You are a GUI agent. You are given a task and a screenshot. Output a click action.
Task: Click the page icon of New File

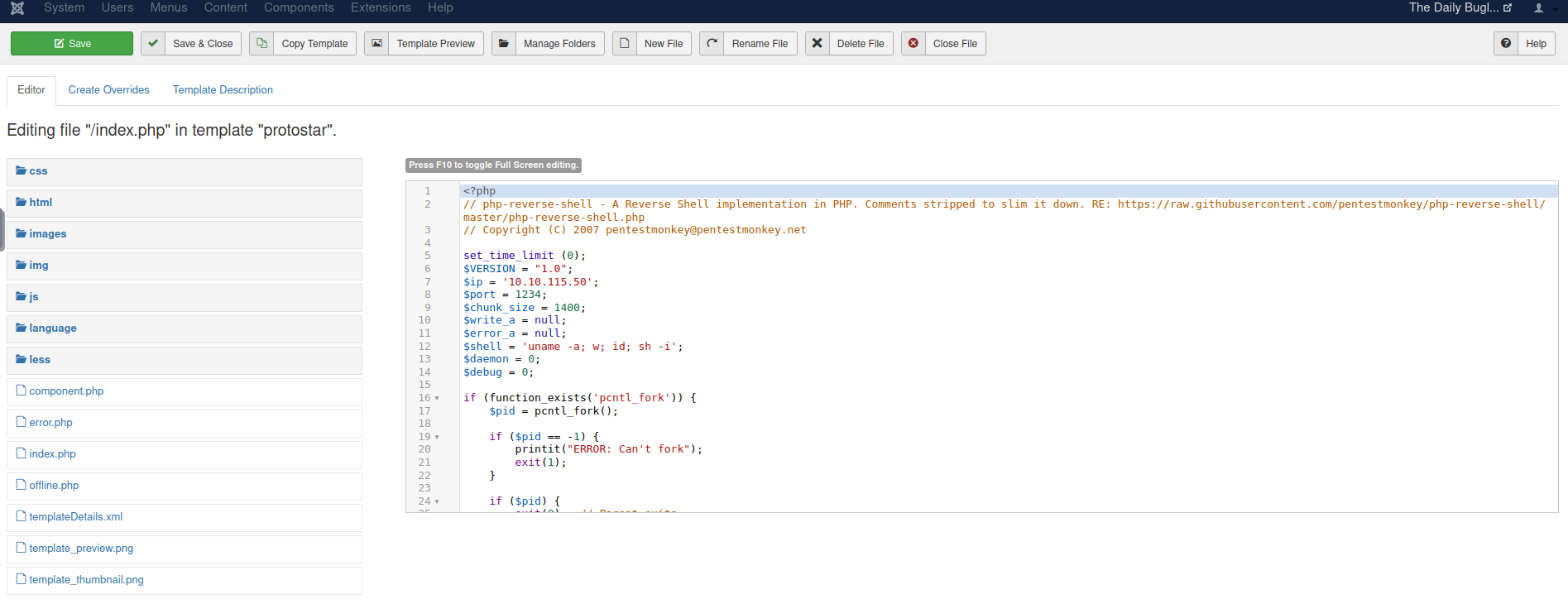[625, 43]
